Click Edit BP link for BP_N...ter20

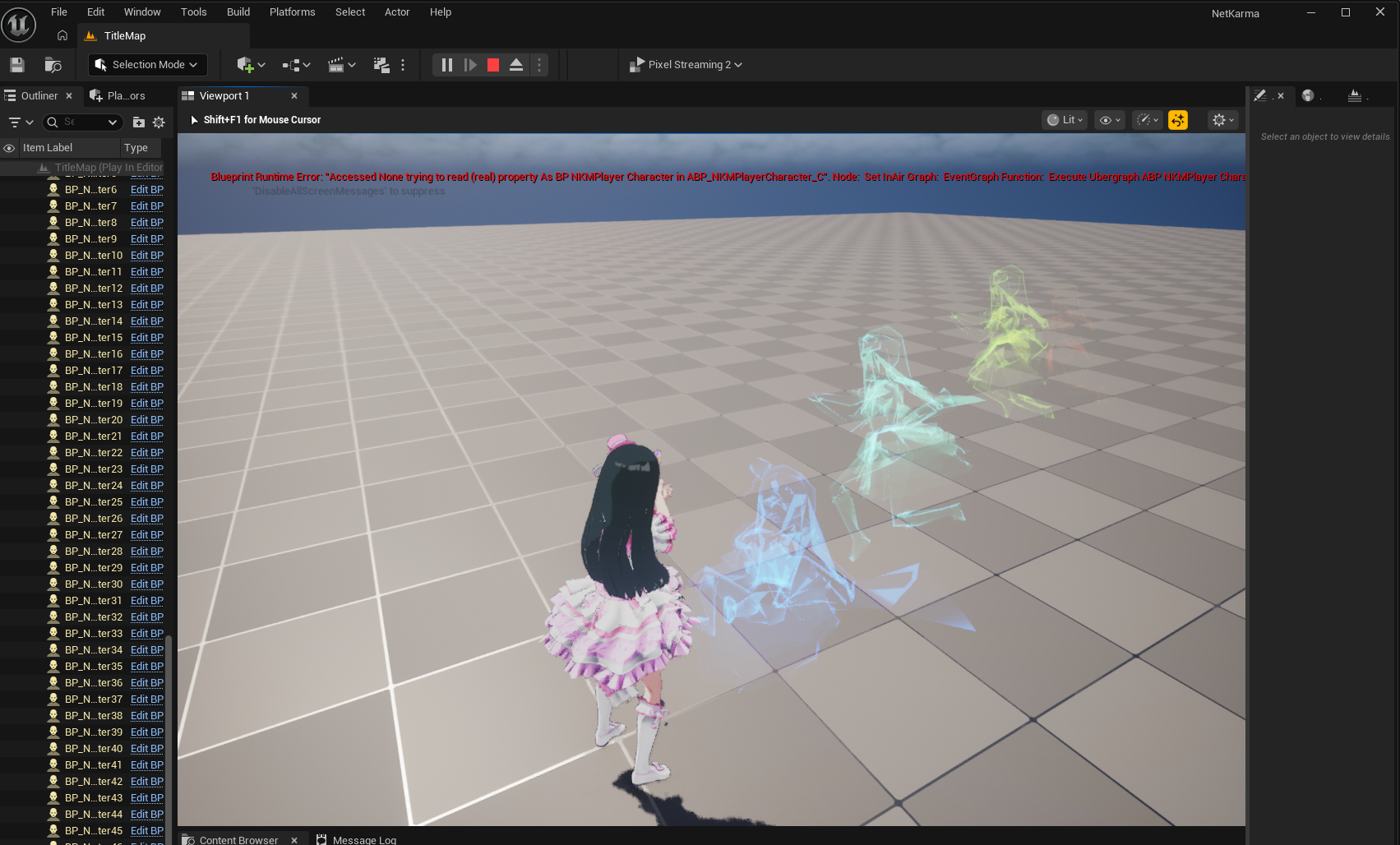coord(147,420)
